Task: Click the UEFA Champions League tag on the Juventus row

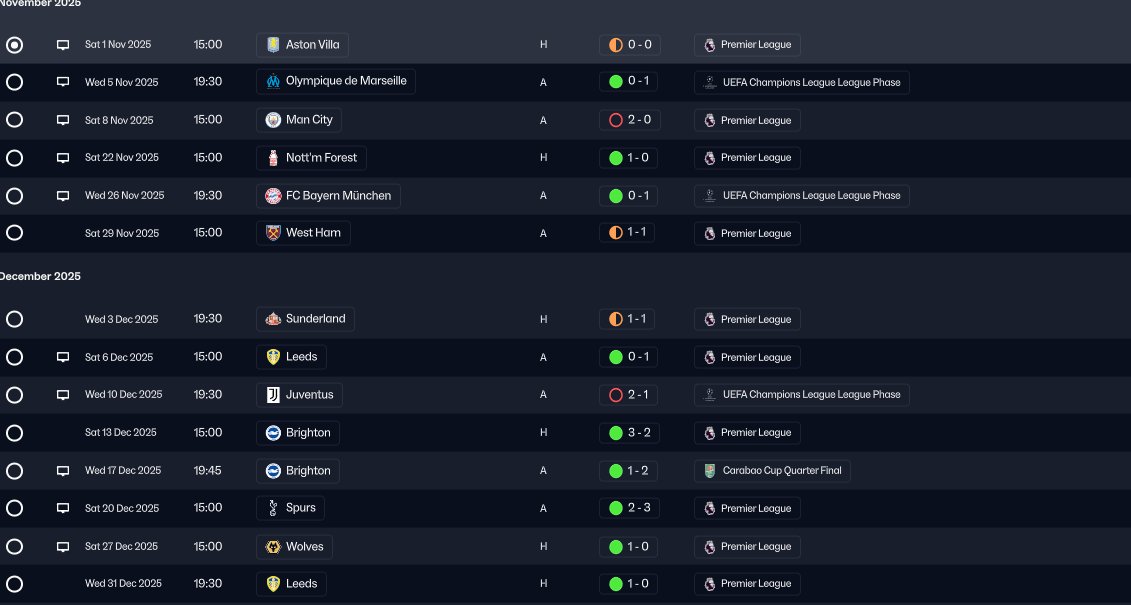Action: (801, 395)
